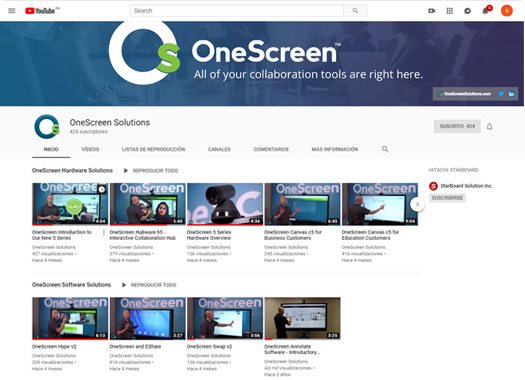Open Twitter link on channel banner
The height and width of the screenshot is (380, 525).
(501, 94)
